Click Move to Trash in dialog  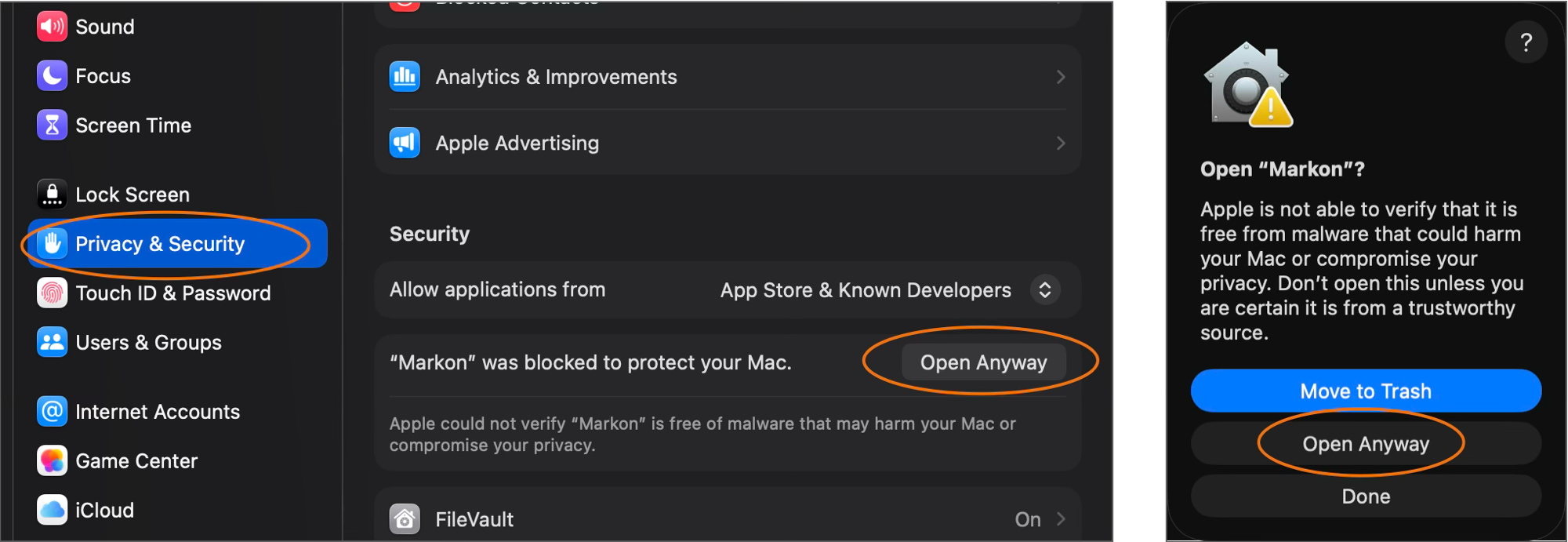coord(1366,391)
